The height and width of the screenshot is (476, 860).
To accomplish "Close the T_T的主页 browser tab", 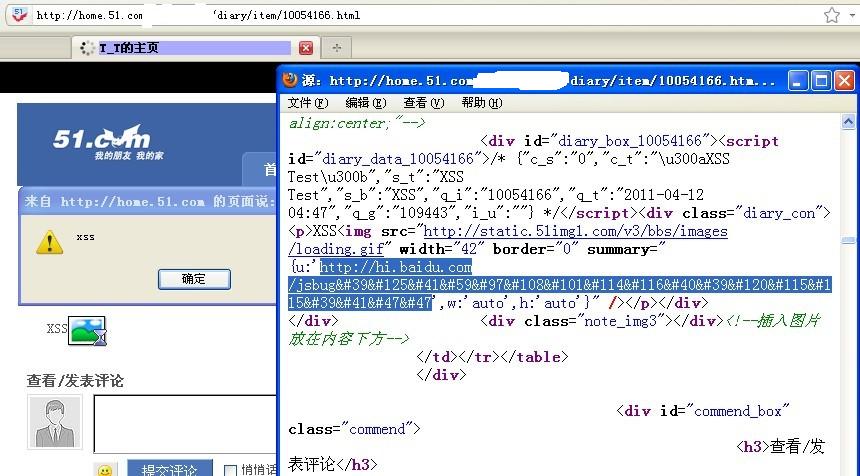I will click(x=305, y=48).
